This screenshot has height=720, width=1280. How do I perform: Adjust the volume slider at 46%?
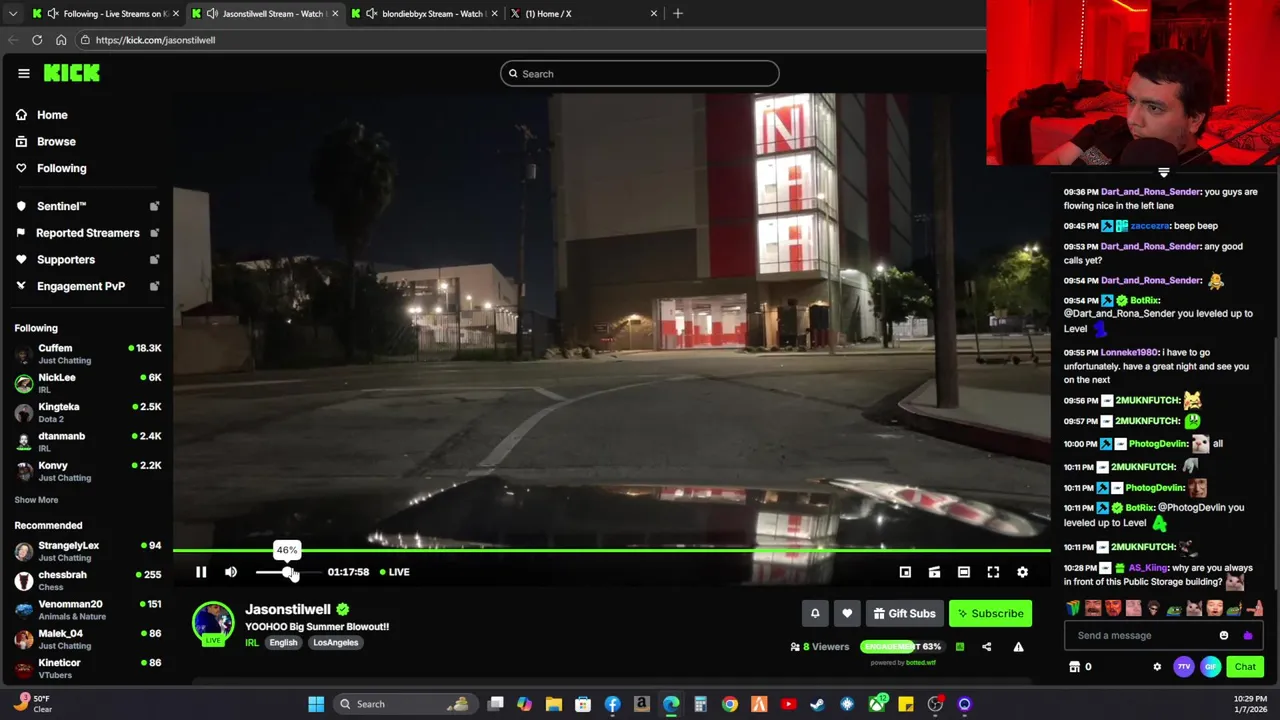pyautogui.click(x=288, y=572)
